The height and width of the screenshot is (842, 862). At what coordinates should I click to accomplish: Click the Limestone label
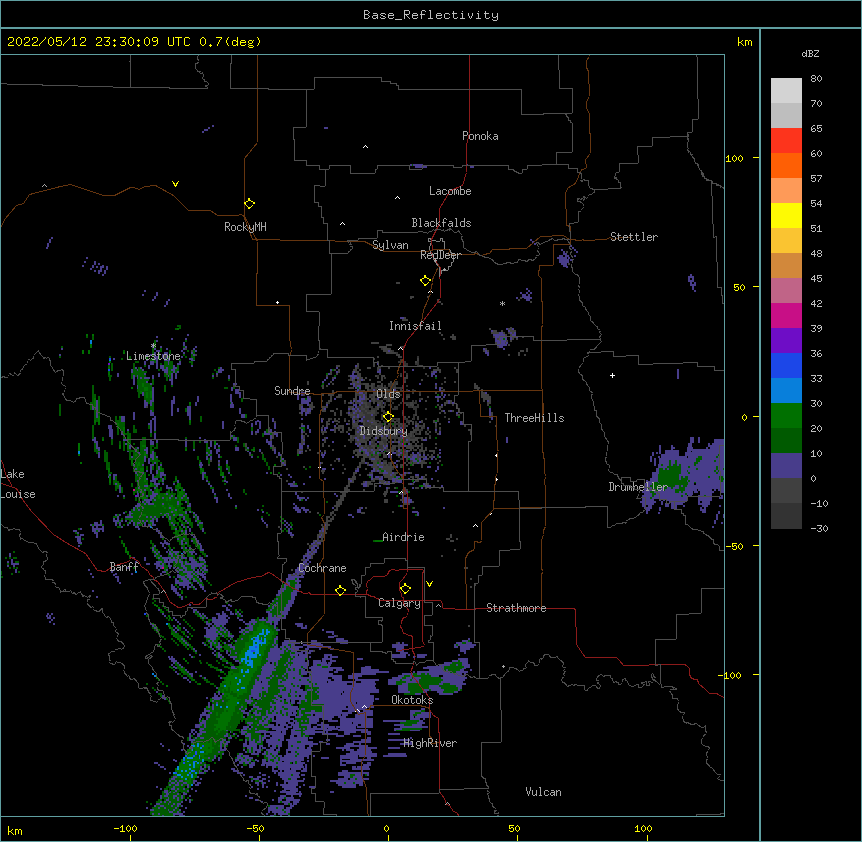153,356
